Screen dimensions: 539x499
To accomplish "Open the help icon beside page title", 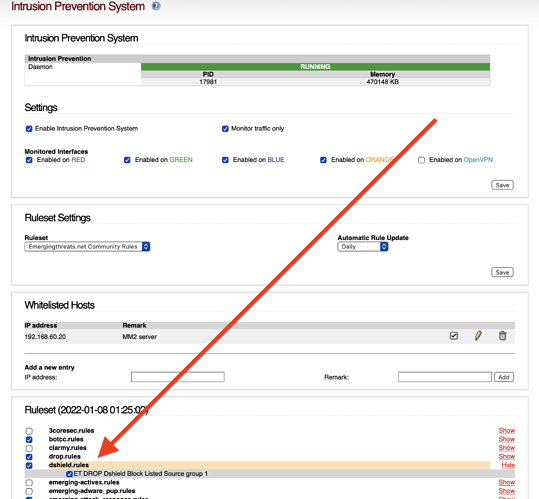I will coord(156,6).
